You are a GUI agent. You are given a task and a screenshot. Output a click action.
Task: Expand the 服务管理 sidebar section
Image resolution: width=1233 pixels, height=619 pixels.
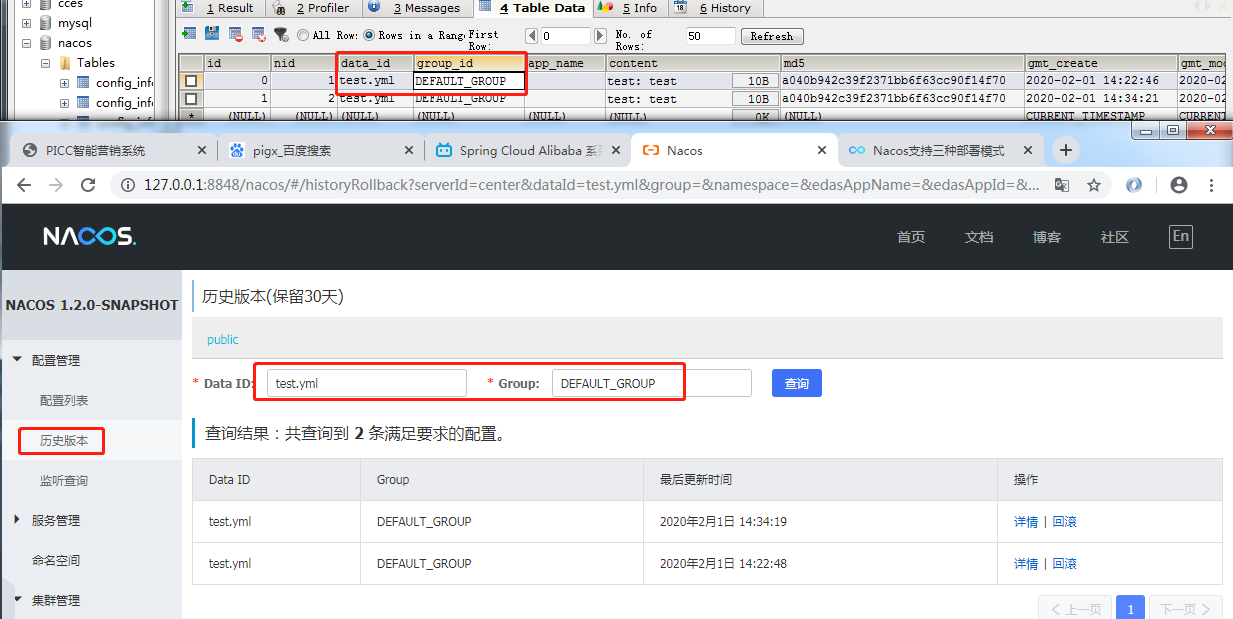pos(18,520)
